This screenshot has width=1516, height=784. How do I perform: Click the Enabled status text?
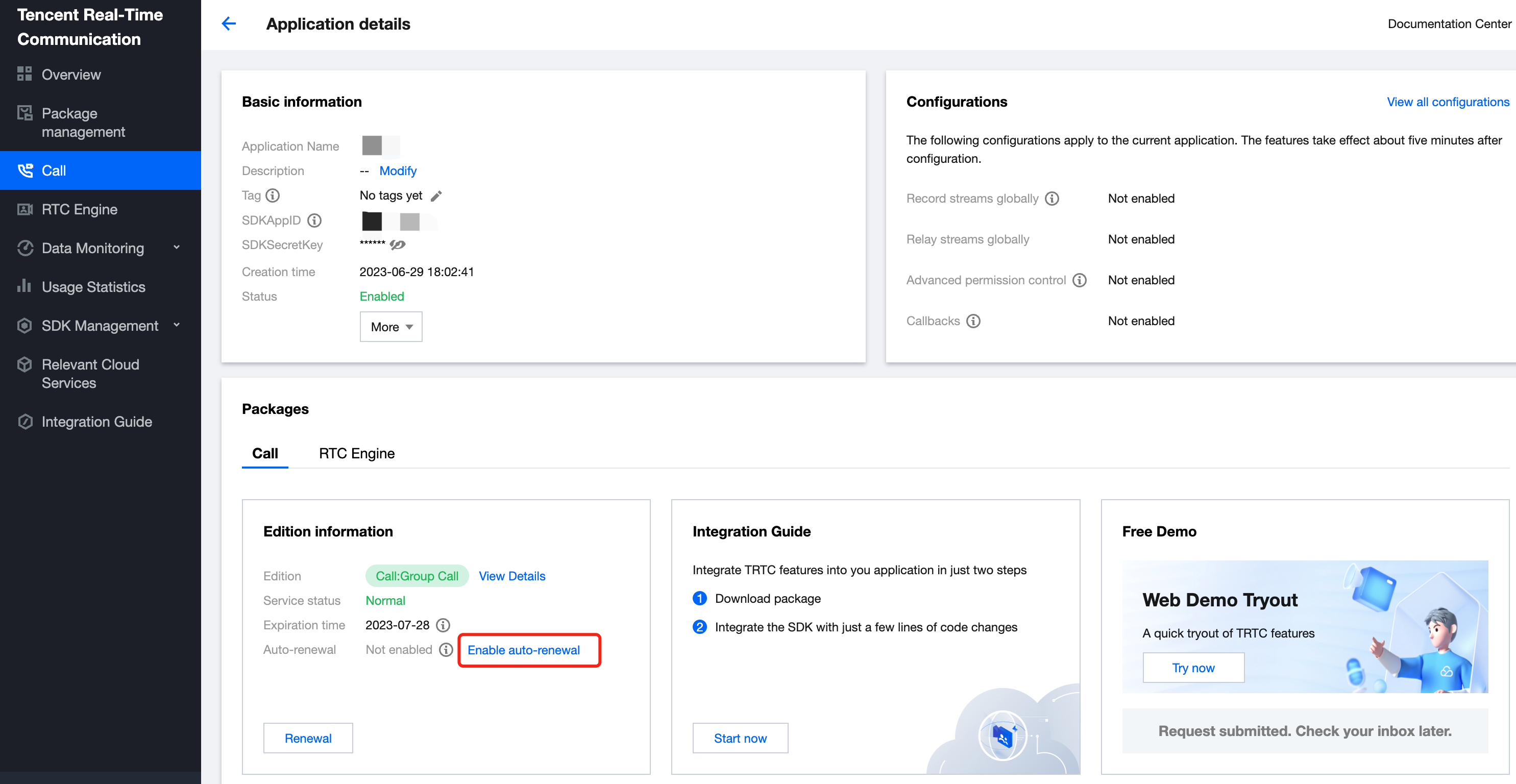382,297
